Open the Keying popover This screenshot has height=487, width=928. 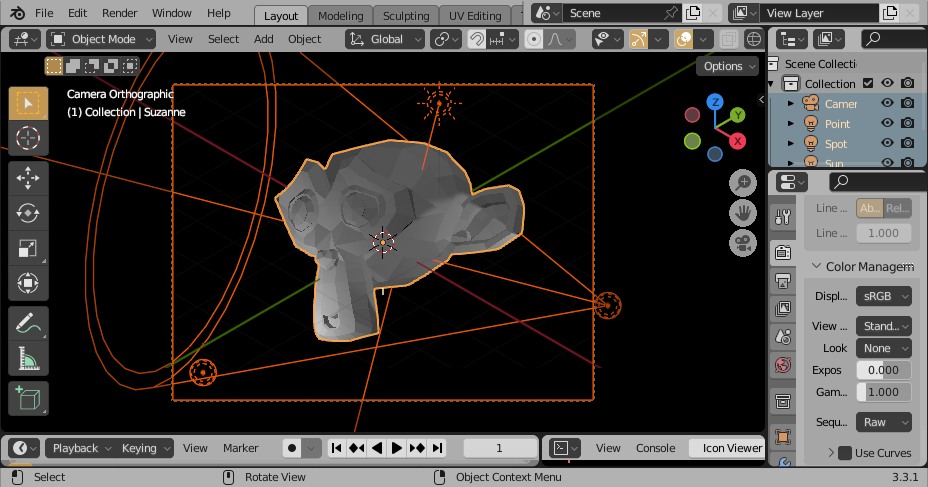145,448
